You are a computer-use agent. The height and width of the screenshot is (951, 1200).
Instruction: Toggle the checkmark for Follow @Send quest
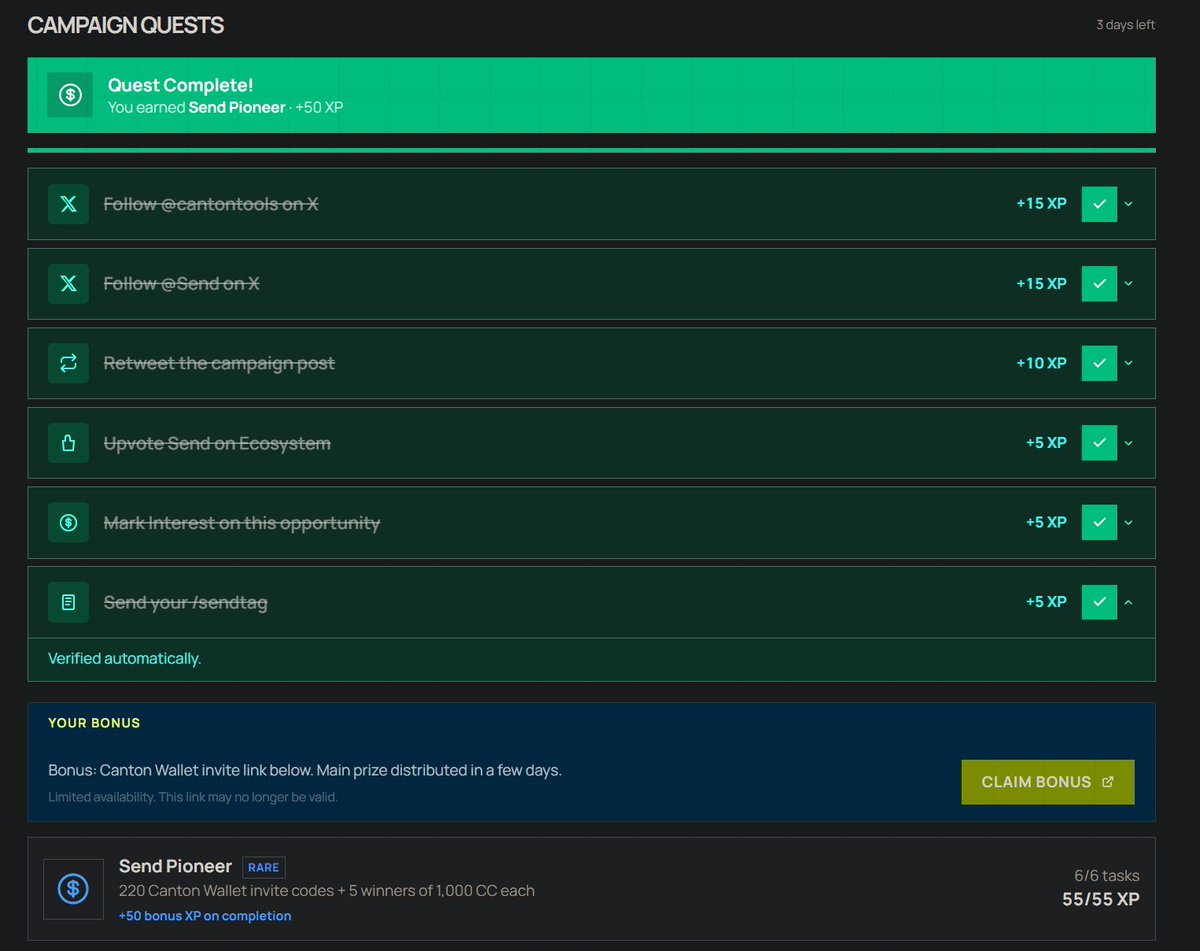1099,284
